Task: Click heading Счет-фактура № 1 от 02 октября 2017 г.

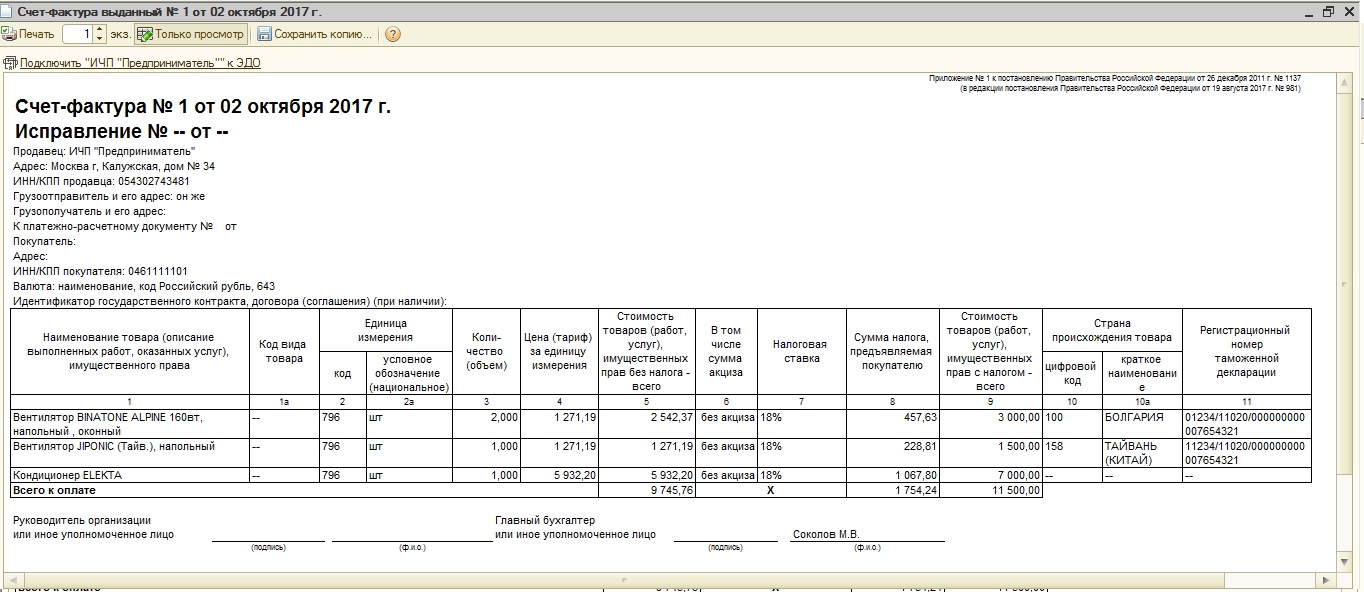Action: (x=203, y=107)
